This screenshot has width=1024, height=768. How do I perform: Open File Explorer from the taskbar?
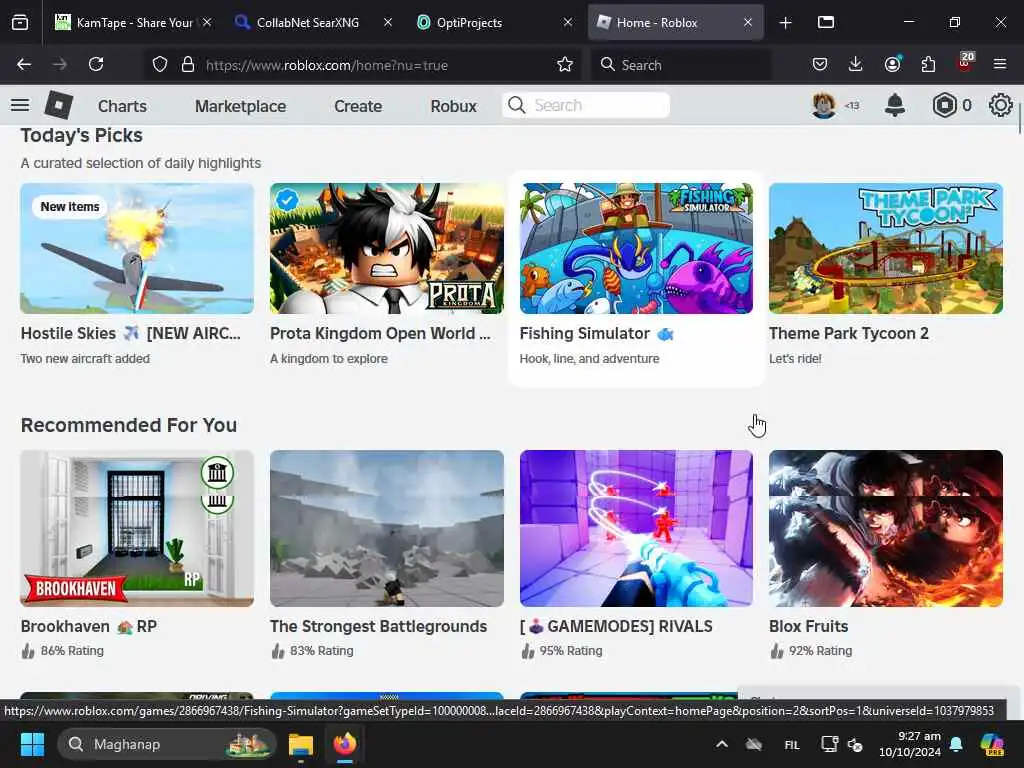tap(301, 744)
